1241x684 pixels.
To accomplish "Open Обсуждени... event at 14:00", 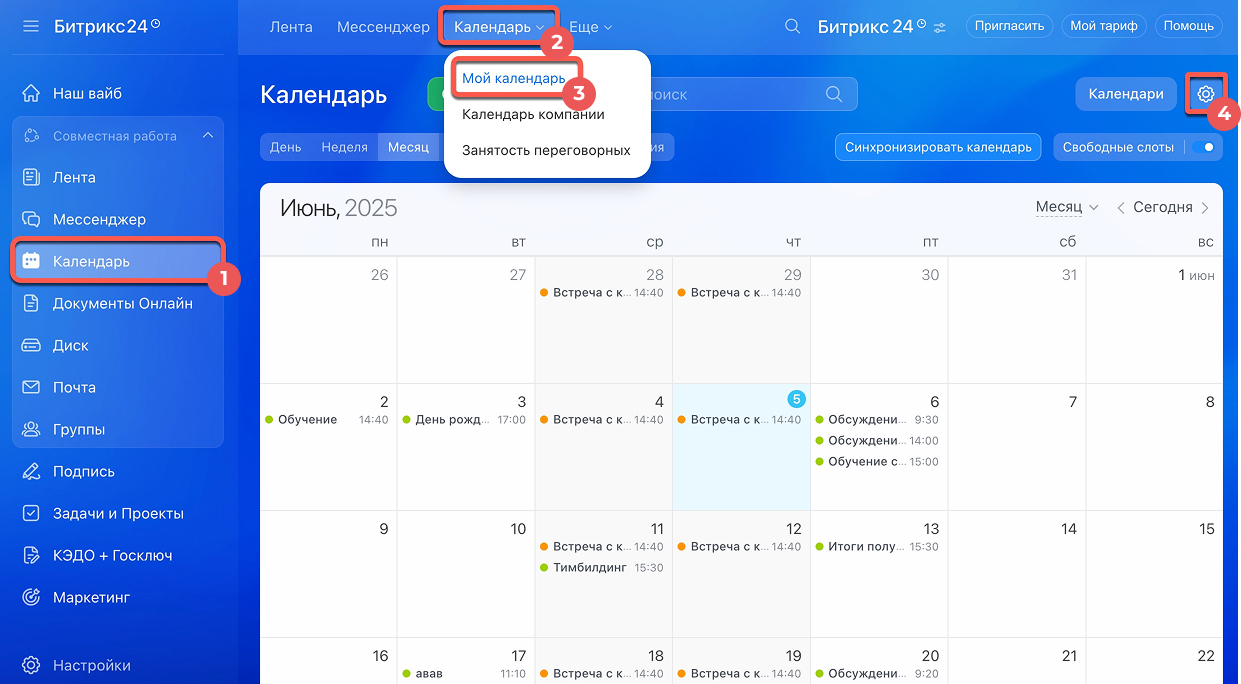I will (877, 441).
